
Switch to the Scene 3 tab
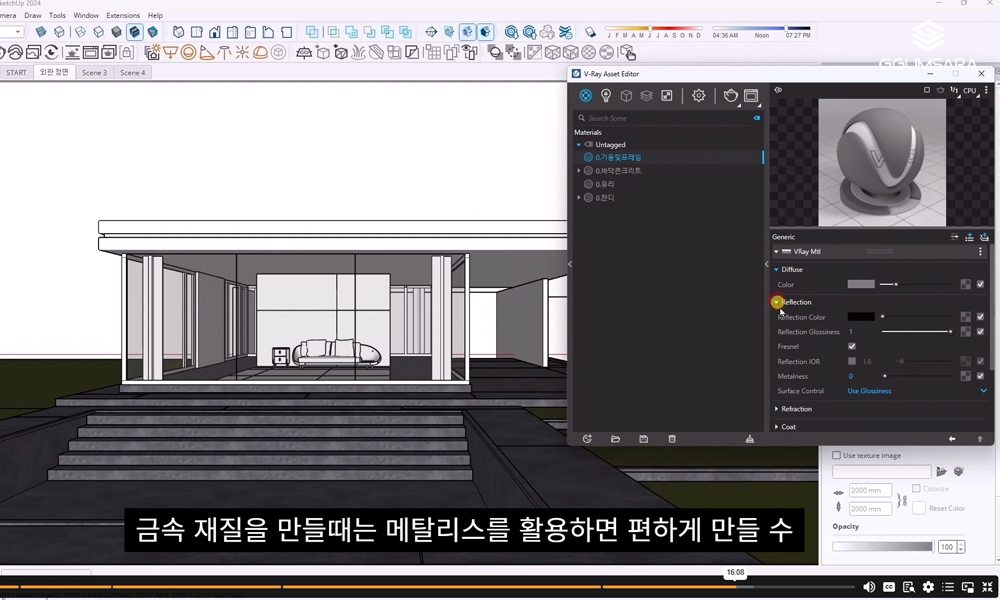[94, 73]
